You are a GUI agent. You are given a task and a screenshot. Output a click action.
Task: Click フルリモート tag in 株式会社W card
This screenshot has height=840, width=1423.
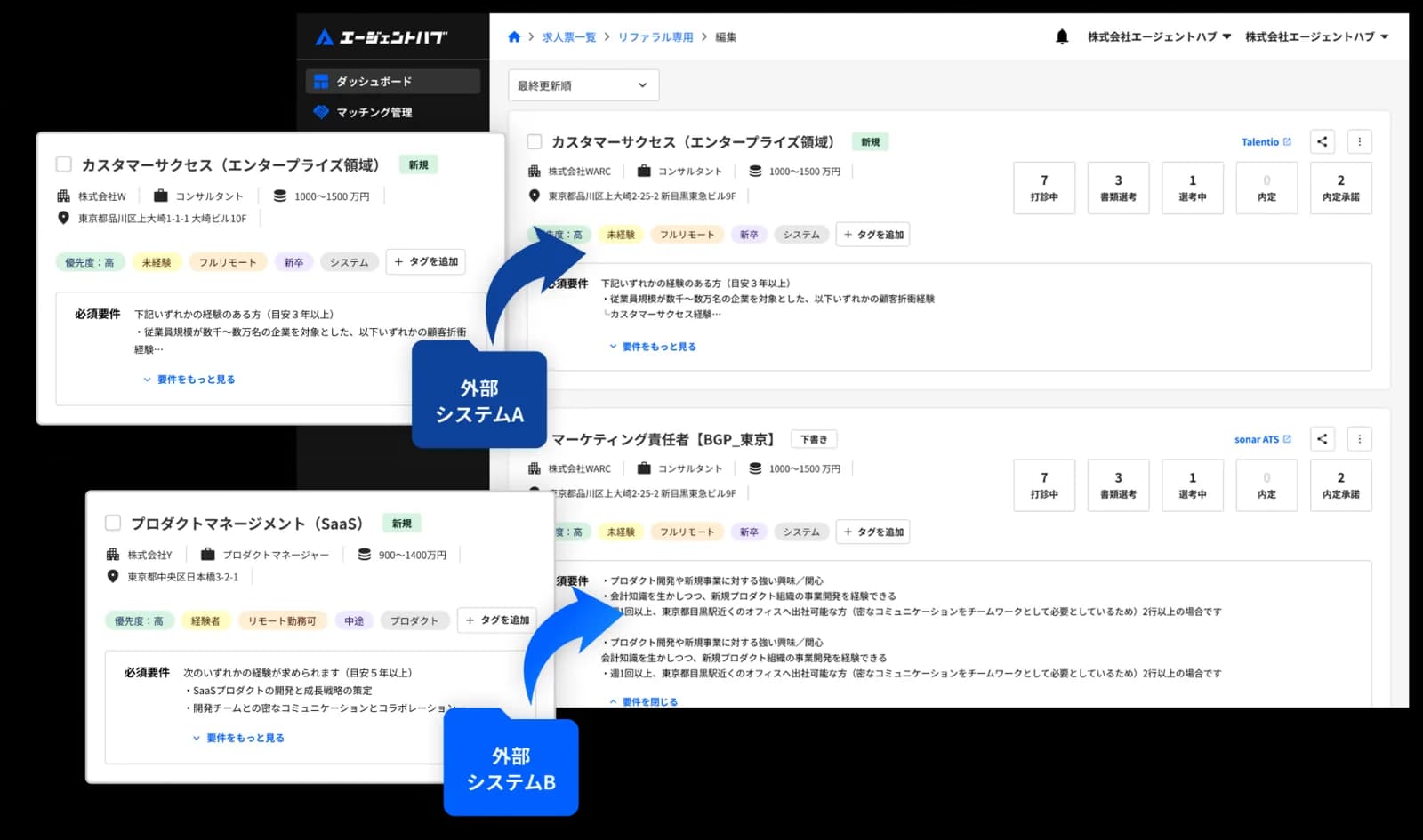[x=228, y=262]
